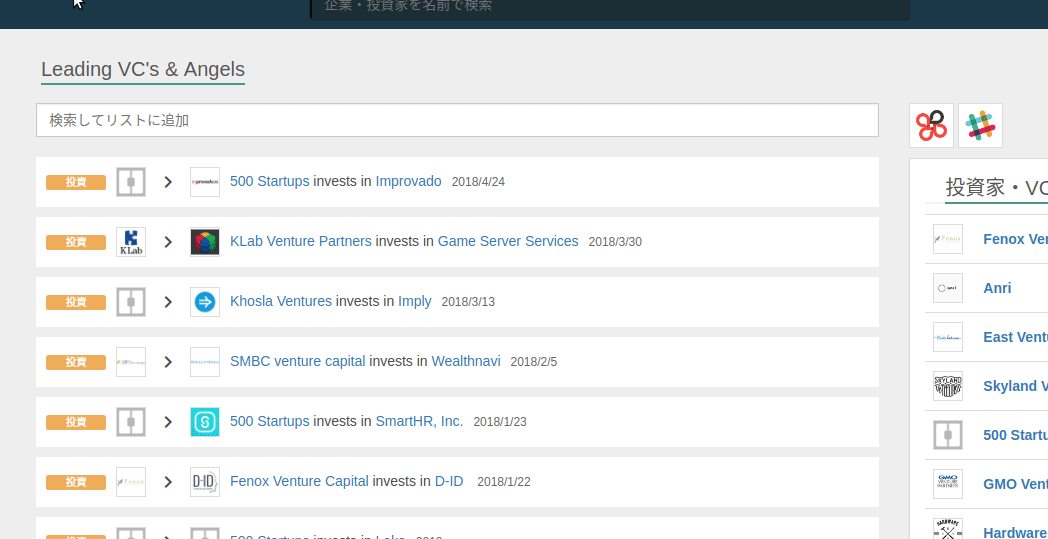Viewport: 1048px width, 539px height.
Task: Click the 2018/3/30 date text
Action: pyautogui.click(x=615, y=242)
